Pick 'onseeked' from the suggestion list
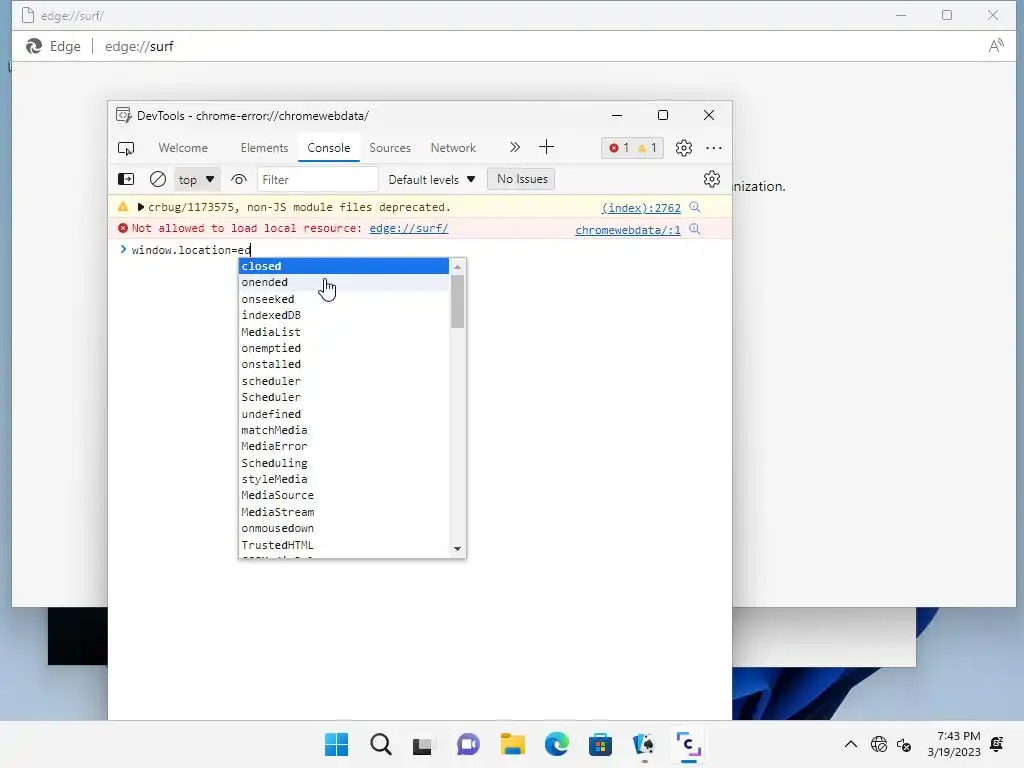Viewport: 1024px width, 768px height. pyautogui.click(x=344, y=299)
